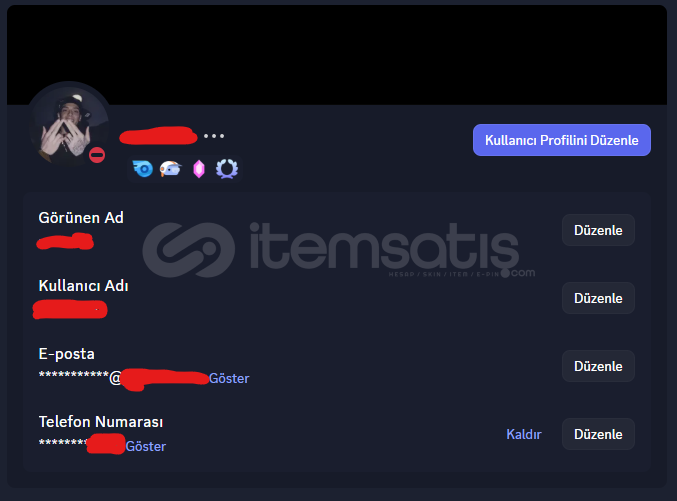This screenshot has height=501, width=677.
Task: Click the blue Nitro subscriber badge
Action: point(142,168)
